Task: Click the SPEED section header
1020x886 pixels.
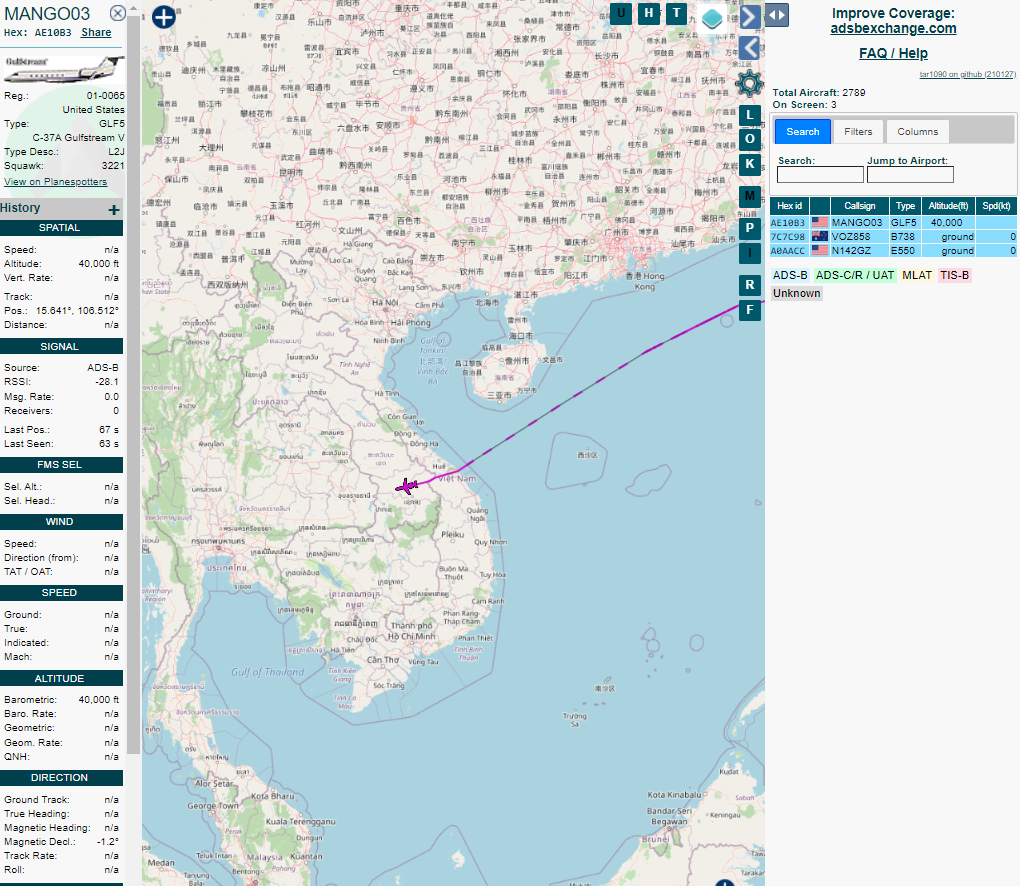Action: tap(61, 593)
